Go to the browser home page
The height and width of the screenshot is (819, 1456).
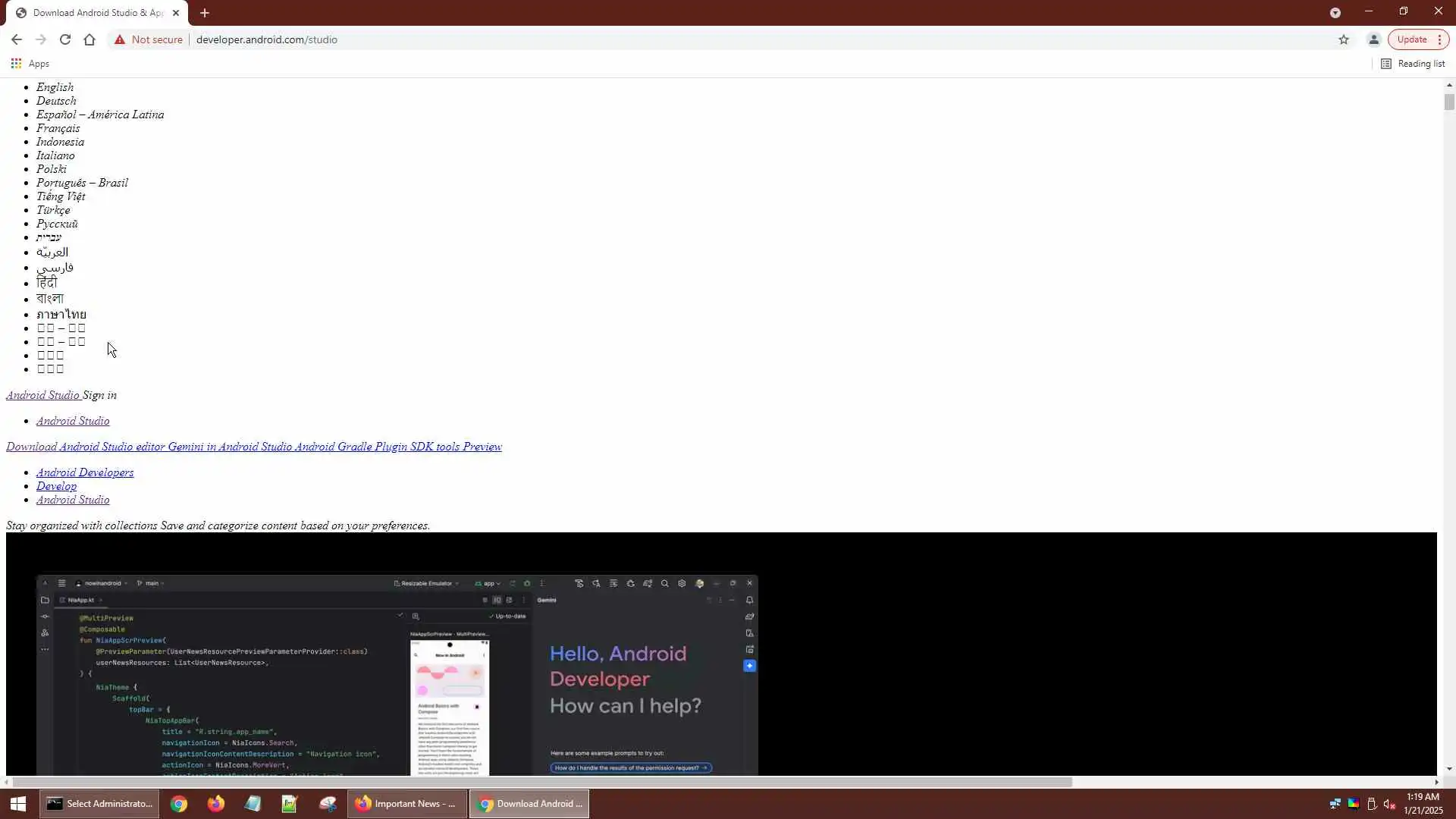[x=89, y=39]
